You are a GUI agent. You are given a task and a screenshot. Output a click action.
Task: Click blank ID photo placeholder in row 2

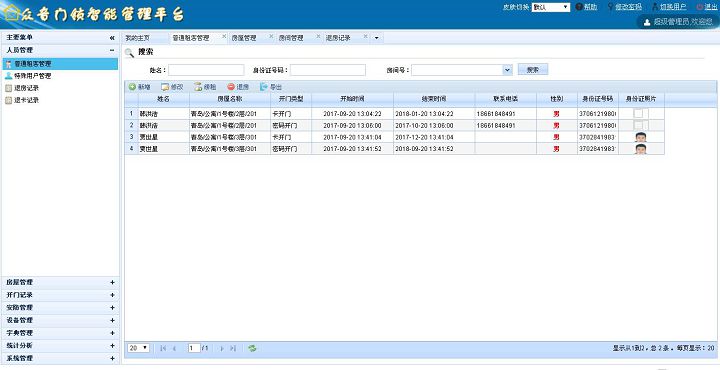tap(641, 125)
